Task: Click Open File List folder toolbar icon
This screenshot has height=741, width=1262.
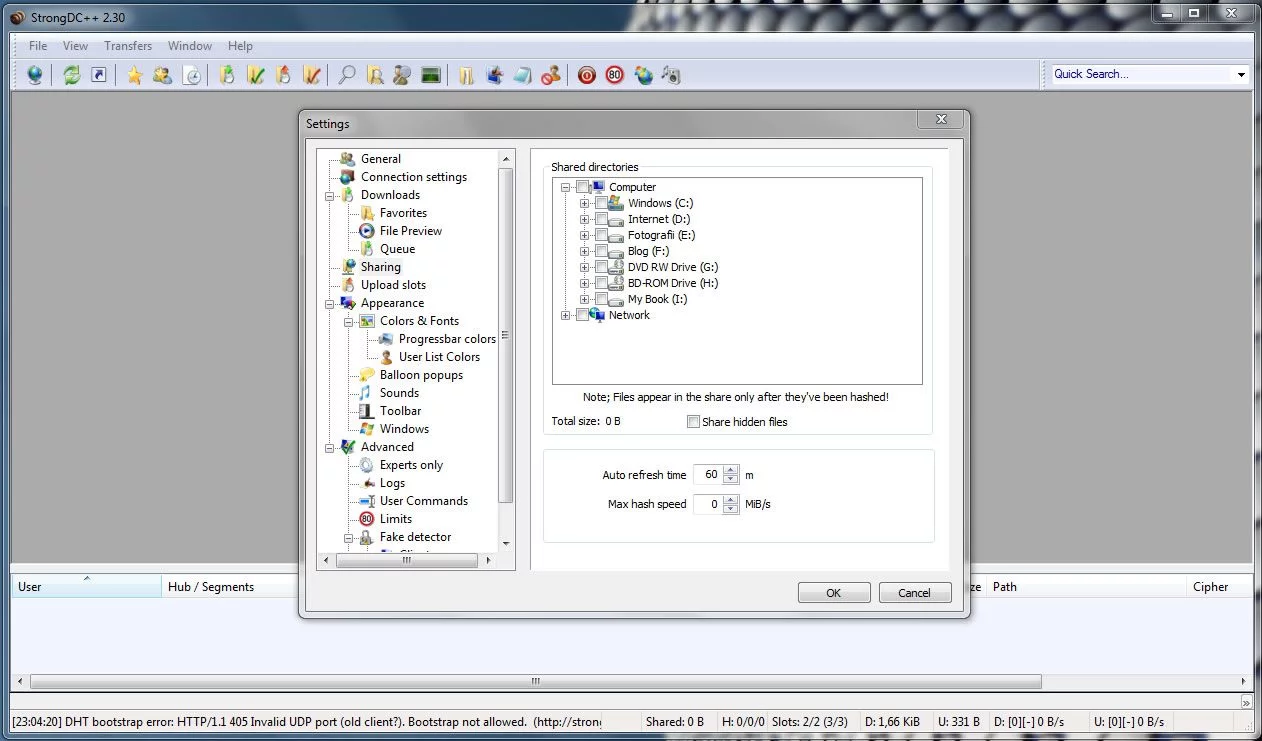Action: (x=466, y=75)
